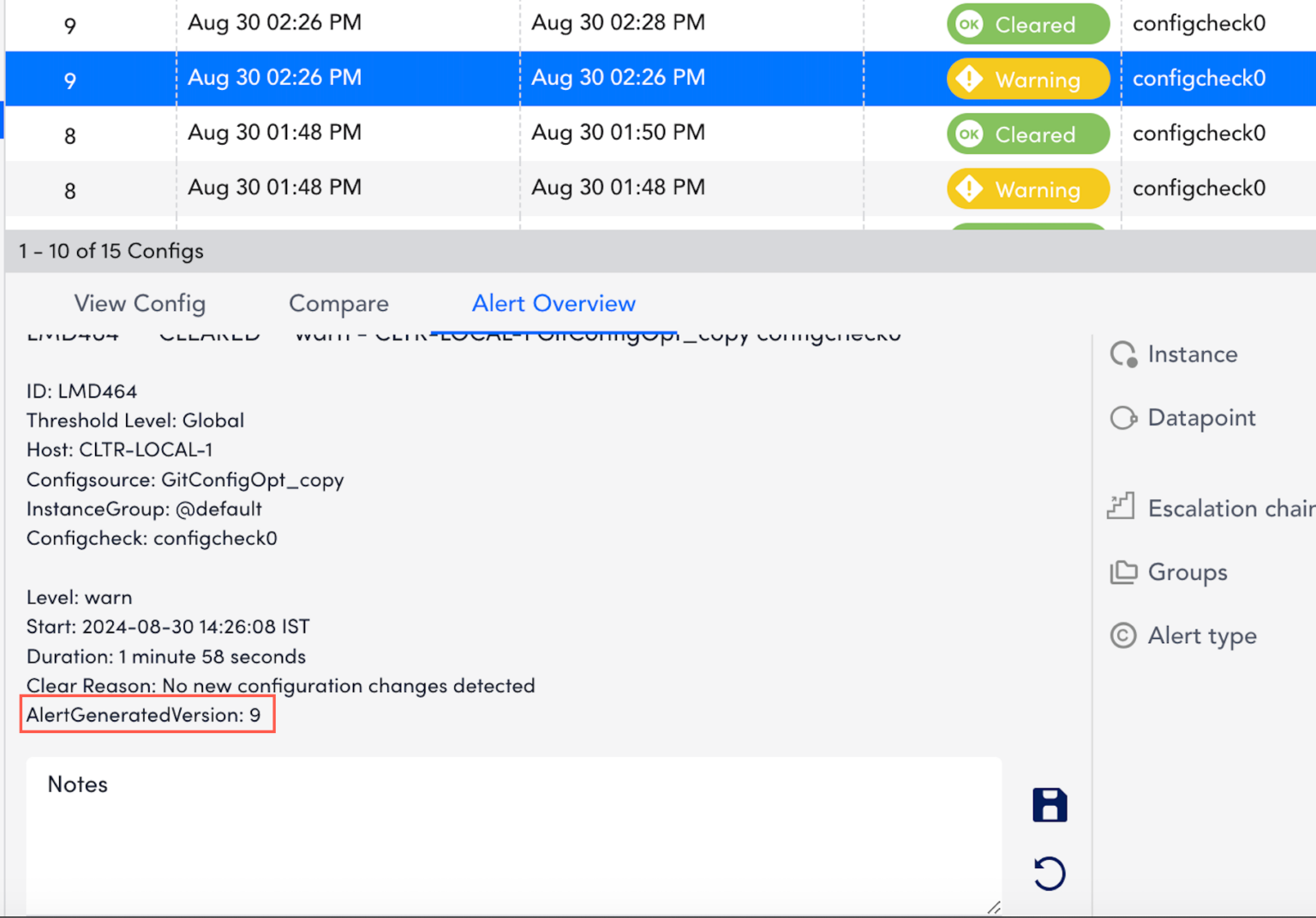Click the Warning status badge on the selected row
The image size is (1316, 918).
tap(1027, 78)
